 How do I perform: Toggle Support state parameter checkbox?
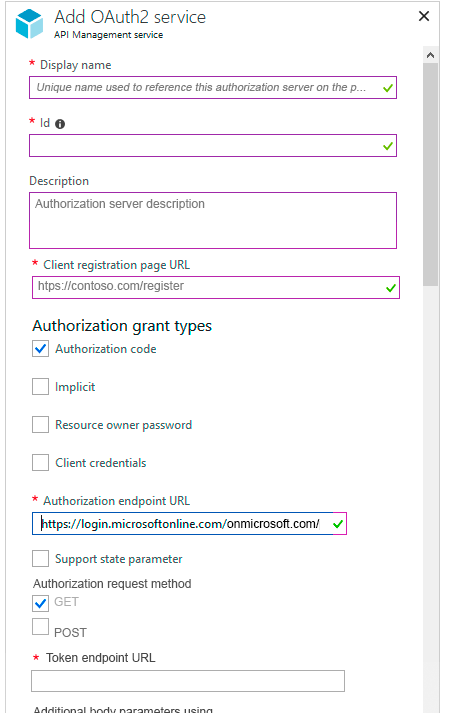(x=40, y=558)
